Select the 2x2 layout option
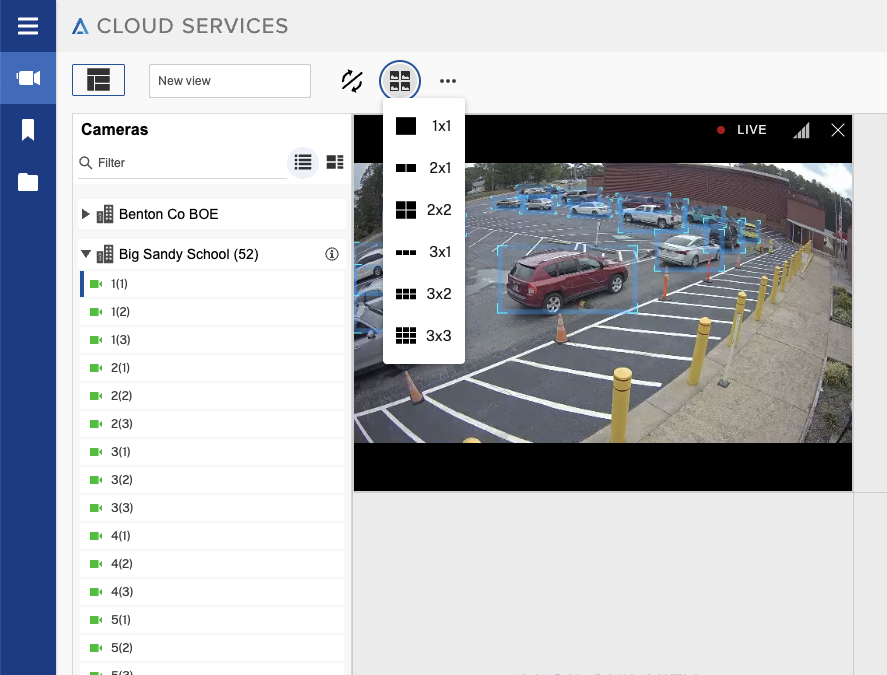 click(424, 210)
